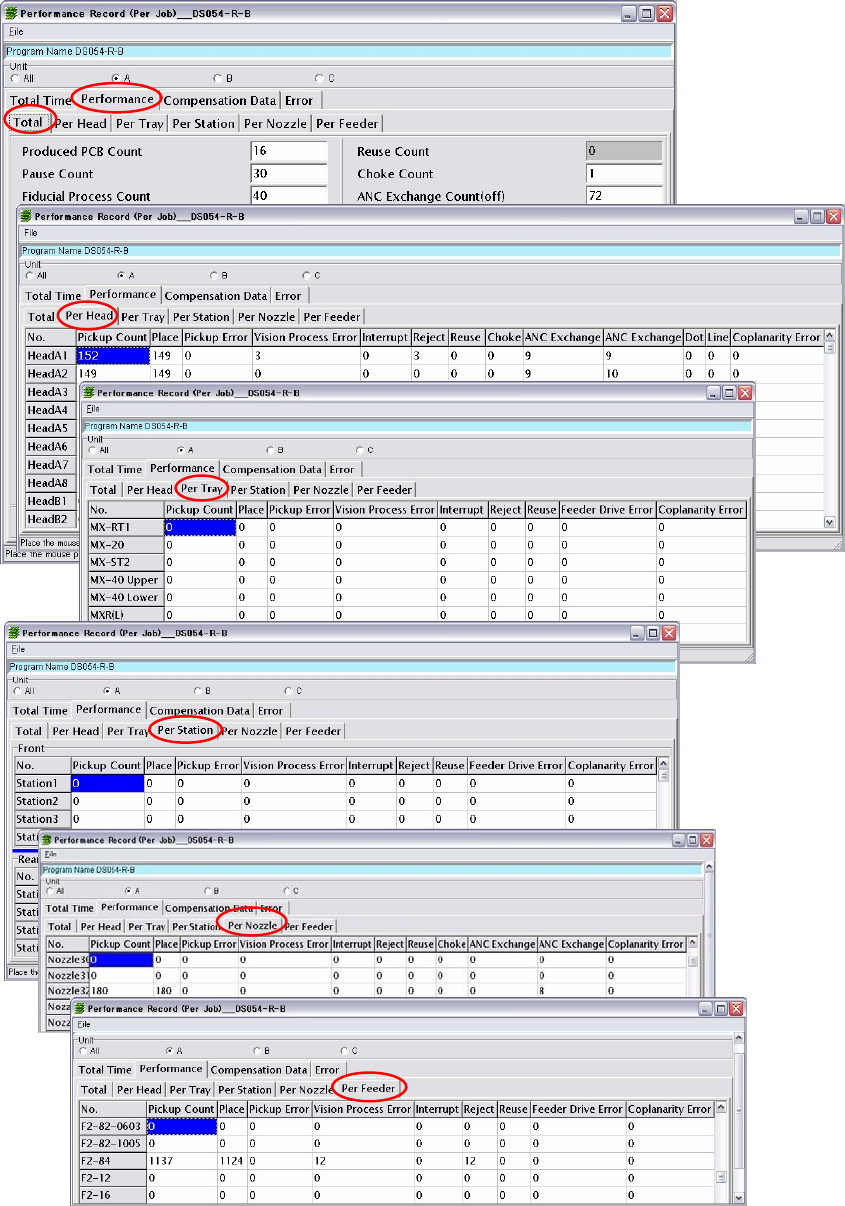Click the title bar app icon of the F2-84 feeder window

[80, 1010]
